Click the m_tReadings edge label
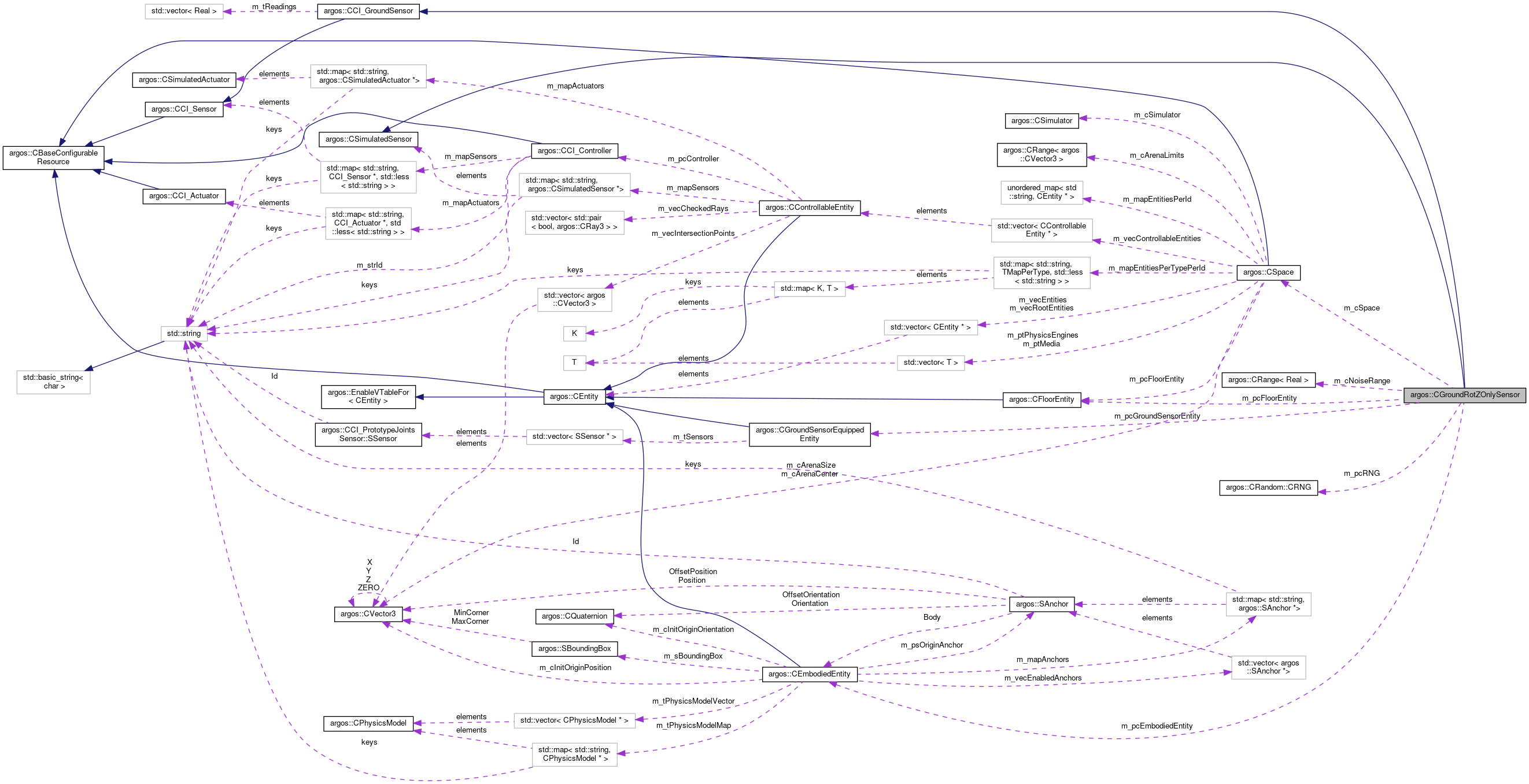Image resolution: width=1529 pixels, height=784 pixels. click(274, 7)
